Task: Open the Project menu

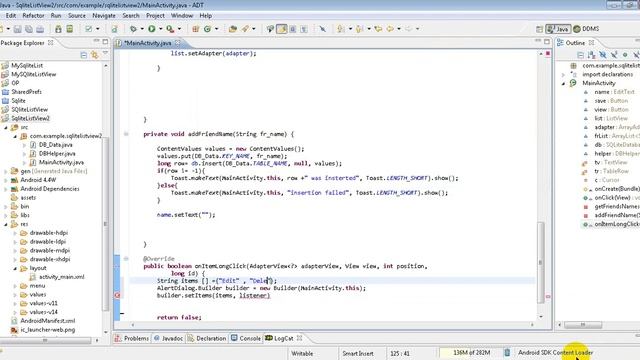Action: [x=155, y=16]
